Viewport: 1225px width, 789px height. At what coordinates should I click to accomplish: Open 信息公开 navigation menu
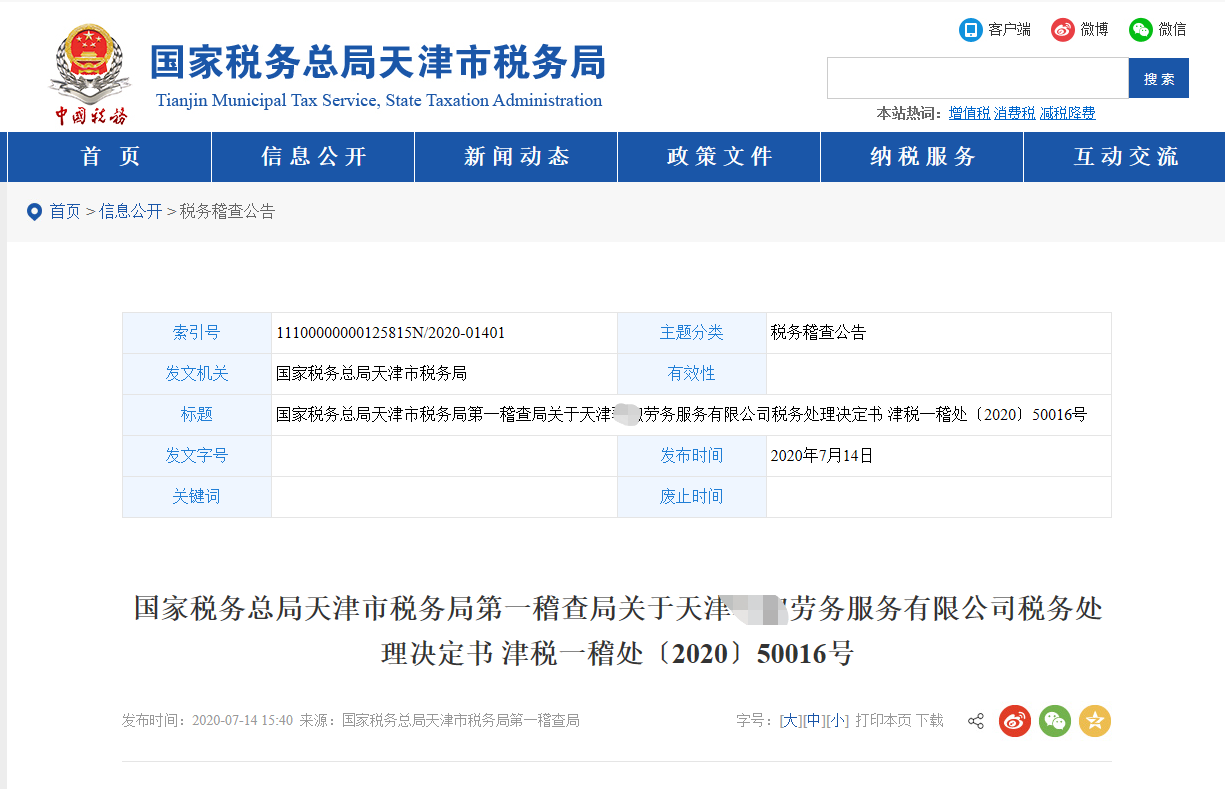pos(313,157)
